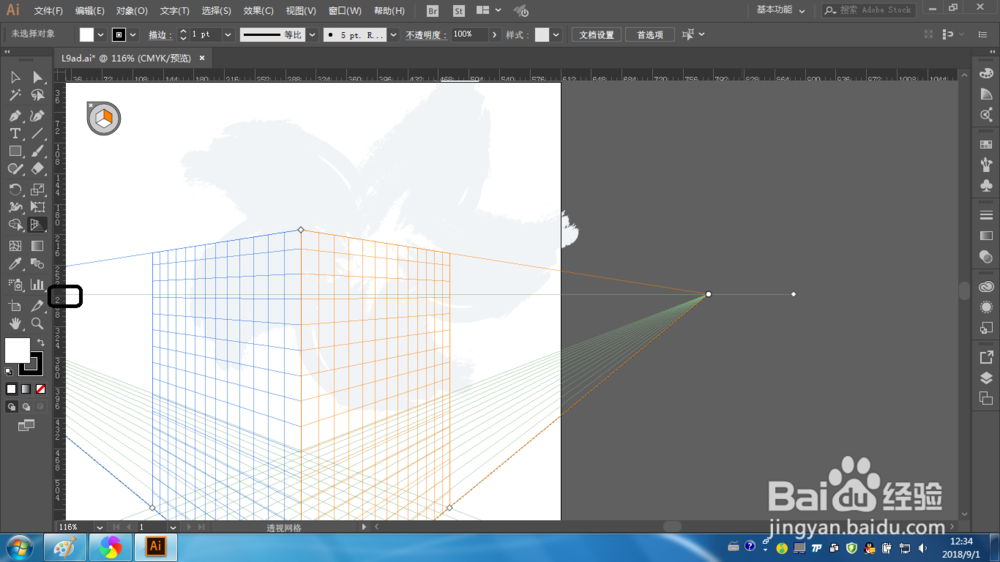Open graphic style dropdown
Image resolution: width=1000 pixels, height=562 pixels.
pos(556,35)
